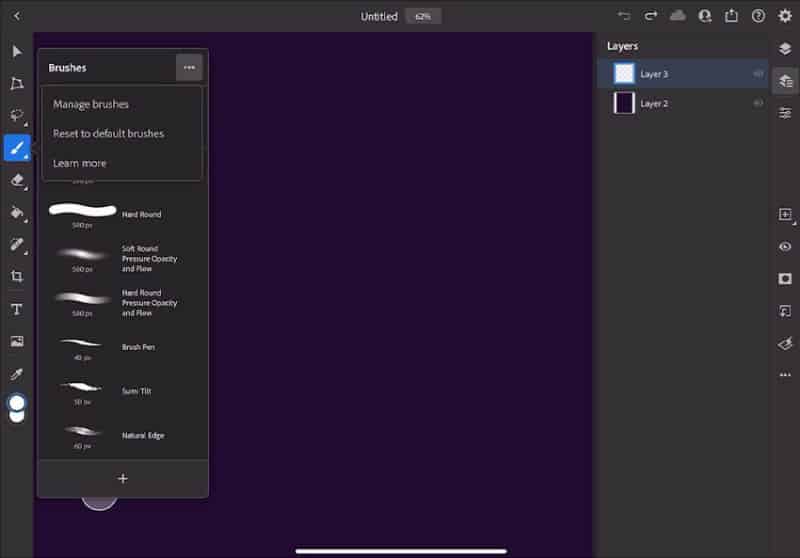Select the Transform tool
This screenshot has width=800, height=558.
[17, 84]
